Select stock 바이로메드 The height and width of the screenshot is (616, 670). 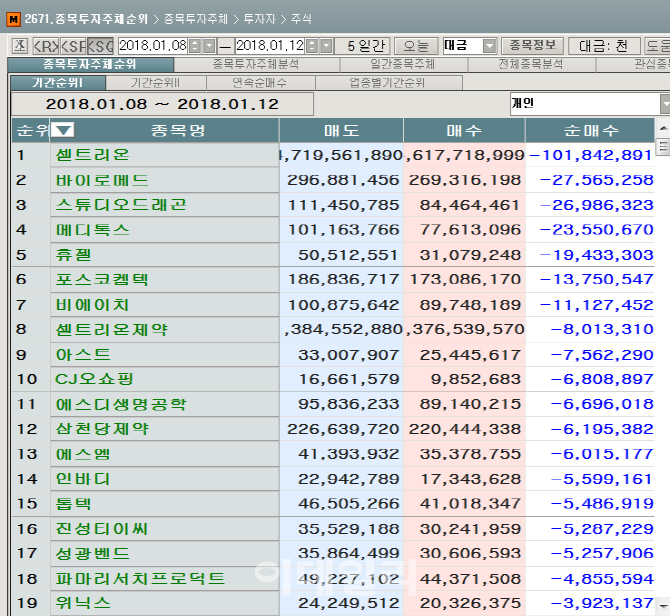click(x=102, y=180)
